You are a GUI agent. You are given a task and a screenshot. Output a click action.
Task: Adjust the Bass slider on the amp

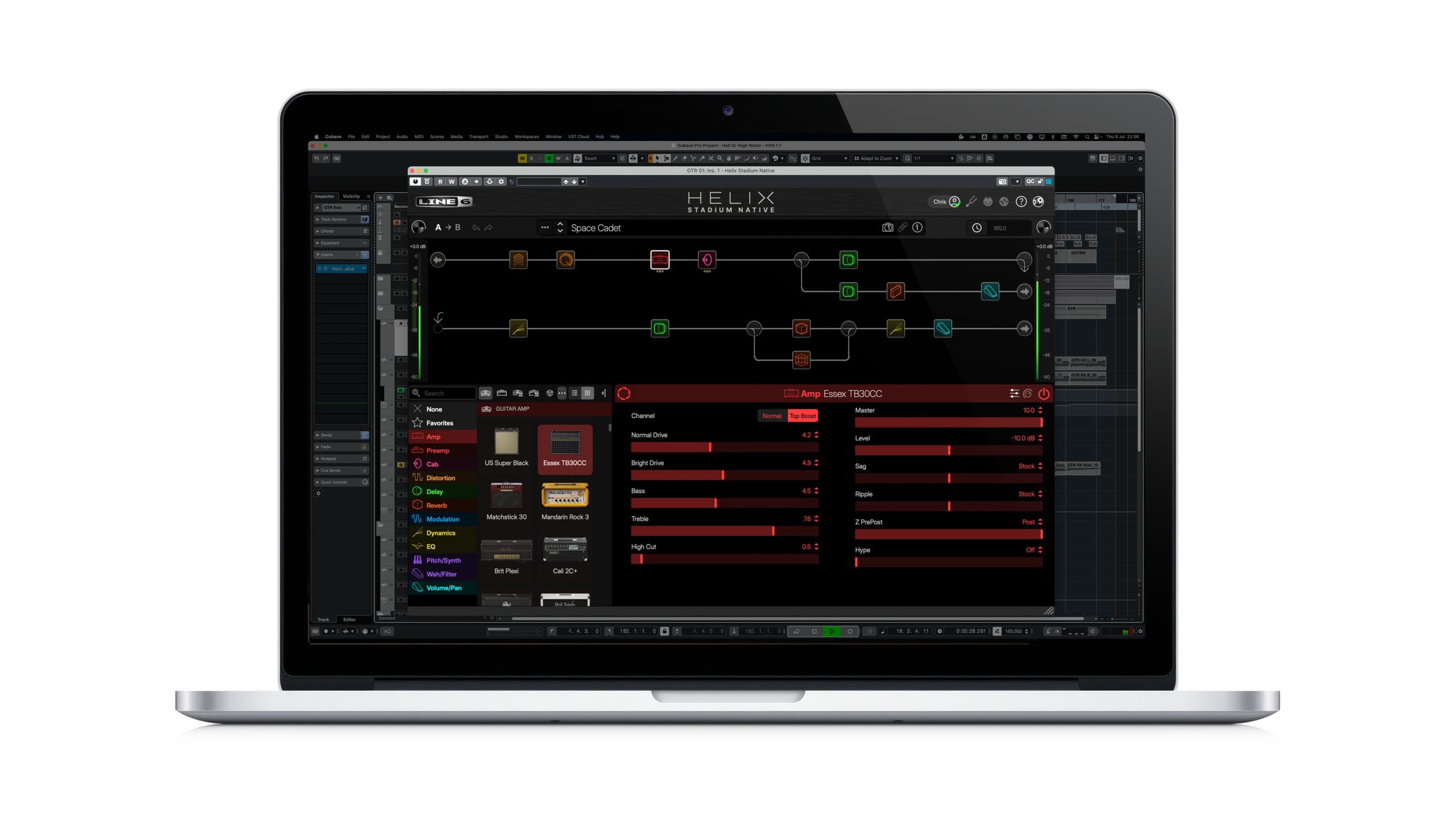[x=725, y=503]
